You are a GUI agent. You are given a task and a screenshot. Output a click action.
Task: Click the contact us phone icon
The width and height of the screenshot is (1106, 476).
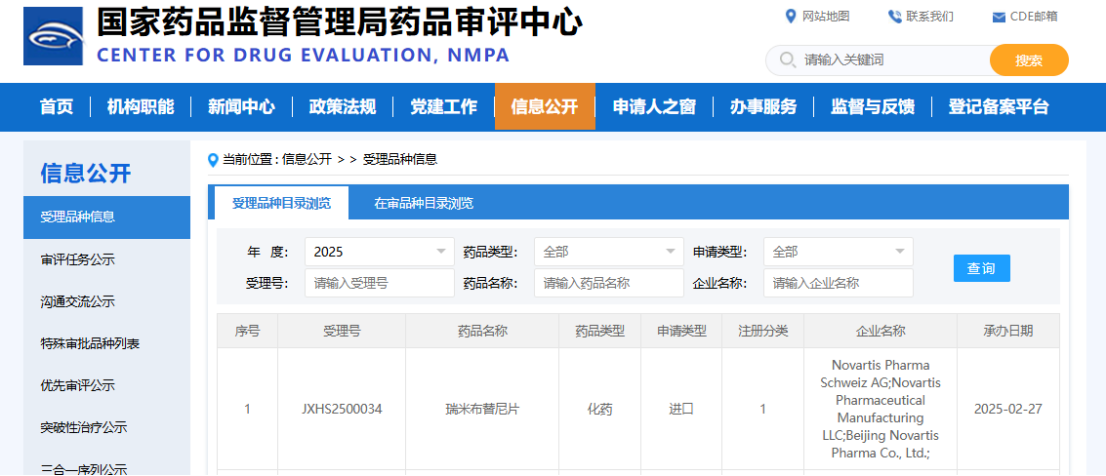tap(894, 16)
